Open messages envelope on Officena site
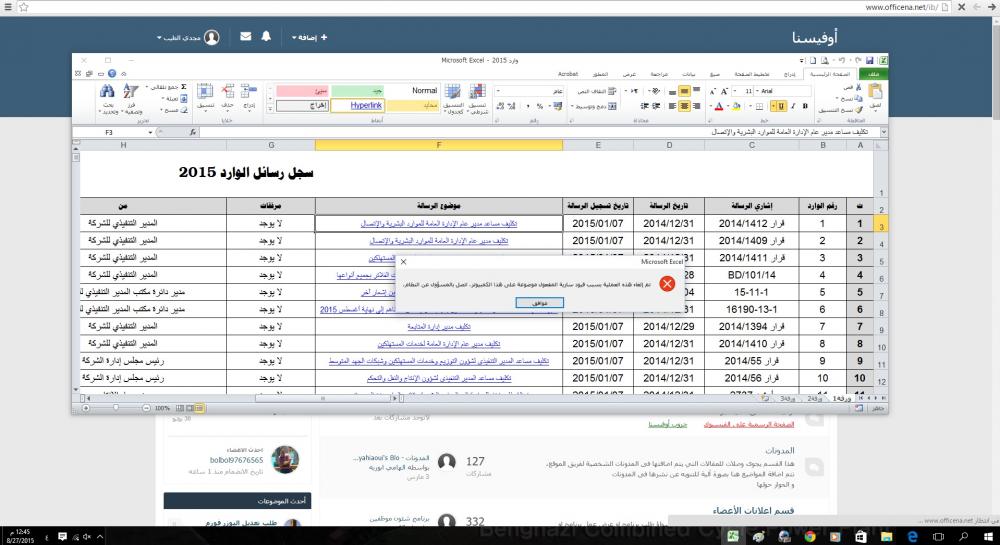The image size is (1000, 545). [x=246, y=37]
